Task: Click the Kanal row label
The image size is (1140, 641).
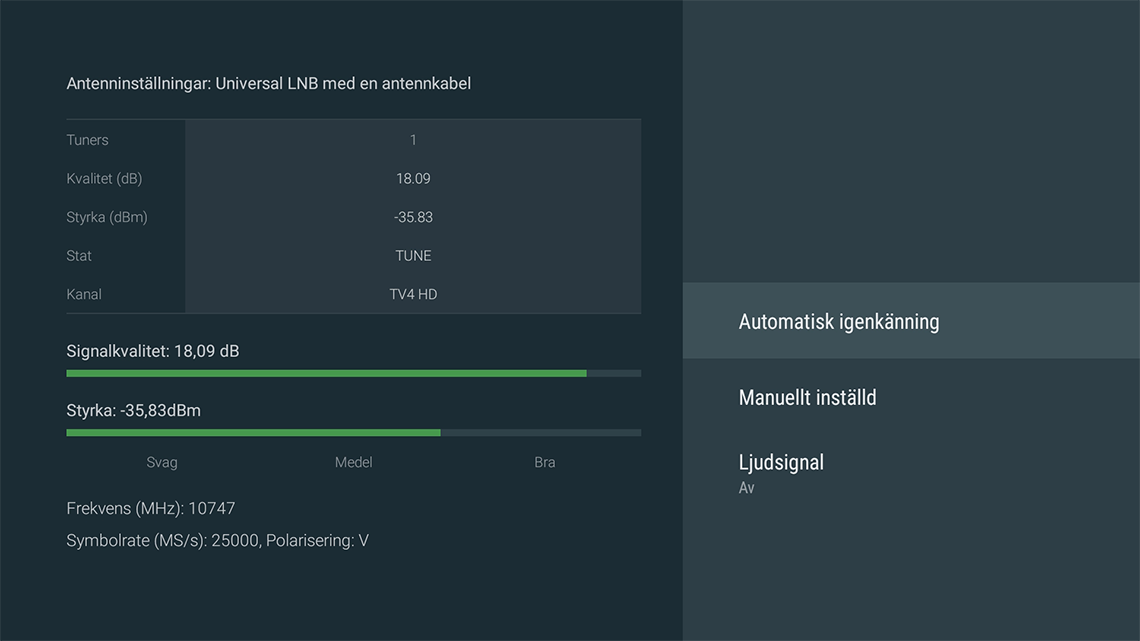Action: click(84, 294)
